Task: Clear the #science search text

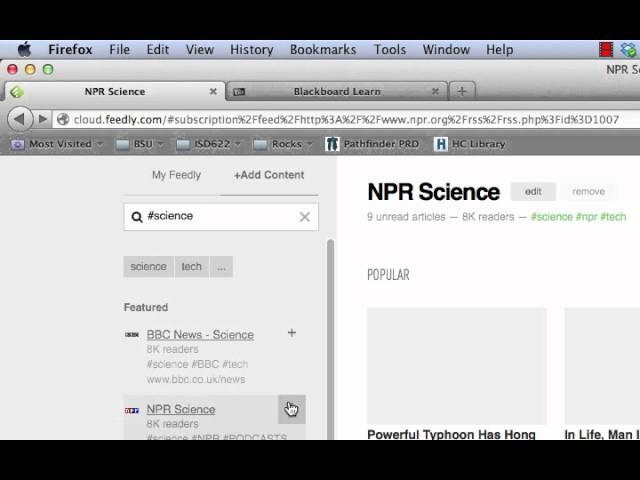Action: coord(304,217)
